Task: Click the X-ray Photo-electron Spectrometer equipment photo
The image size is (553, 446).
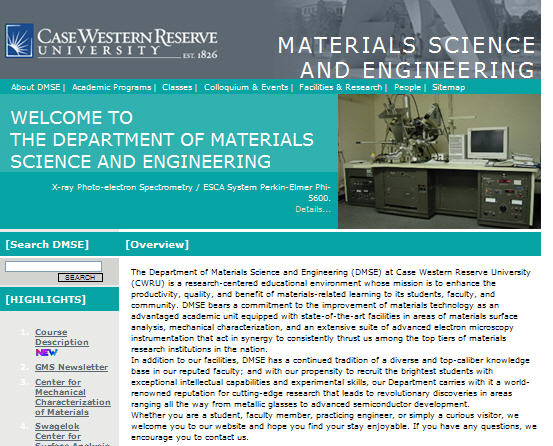Action: tap(439, 161)
